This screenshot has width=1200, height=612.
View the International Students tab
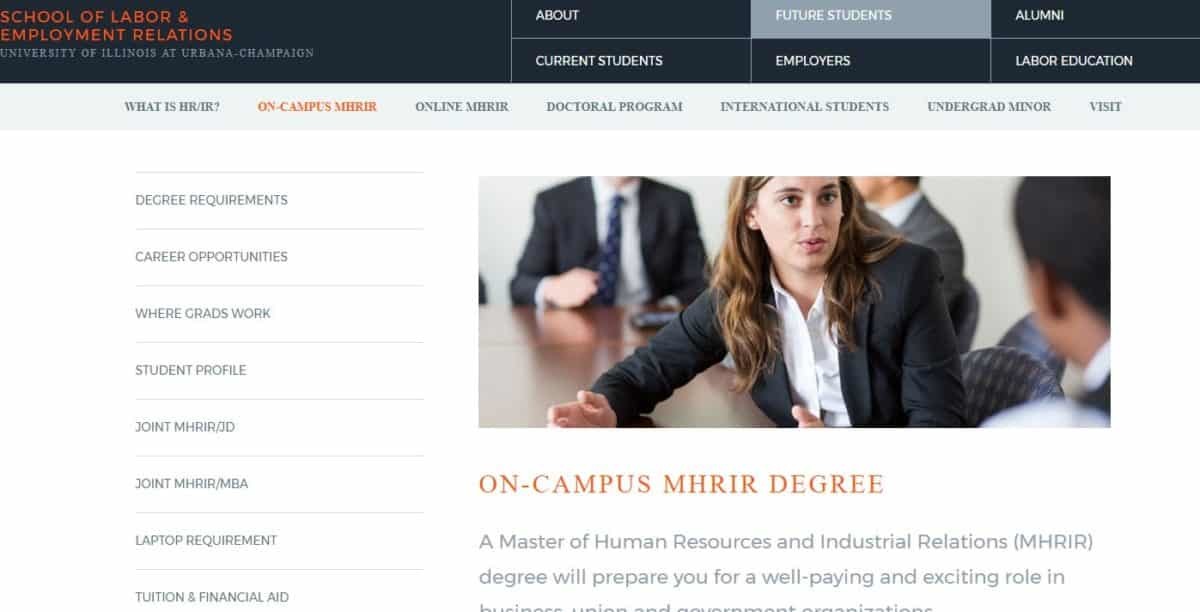804,107
